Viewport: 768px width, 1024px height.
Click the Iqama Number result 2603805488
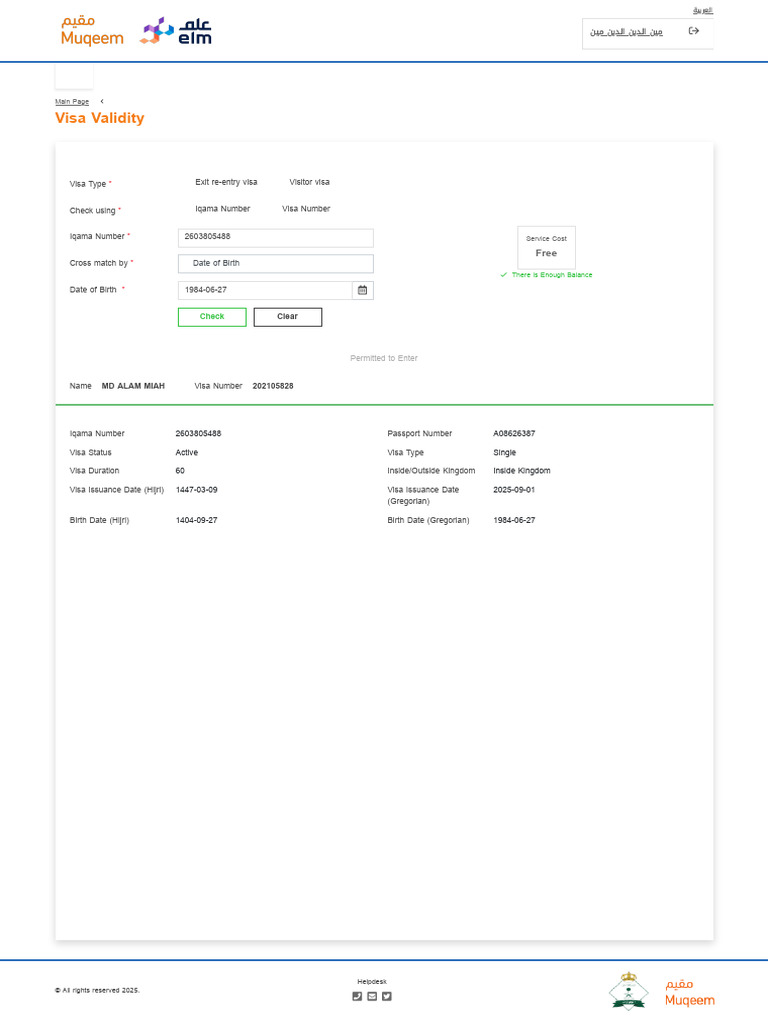coord(199,434)
